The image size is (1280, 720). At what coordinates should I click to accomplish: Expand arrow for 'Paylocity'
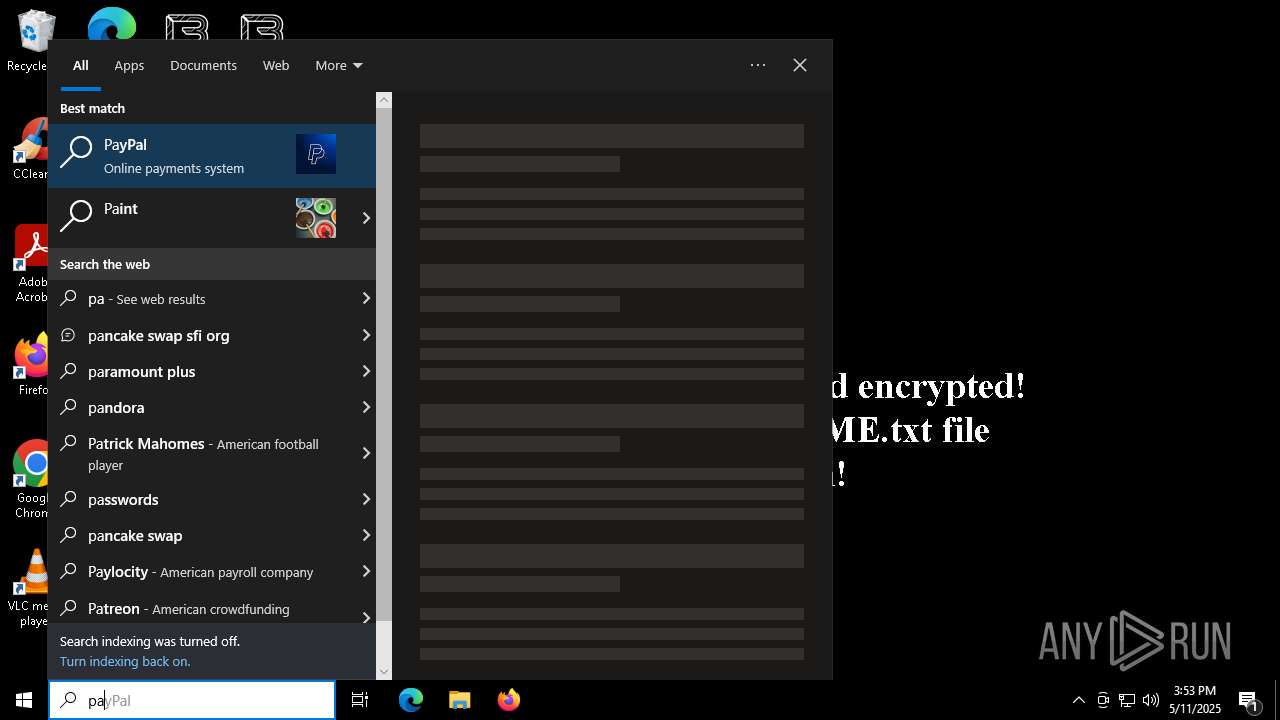coord(366,571)
